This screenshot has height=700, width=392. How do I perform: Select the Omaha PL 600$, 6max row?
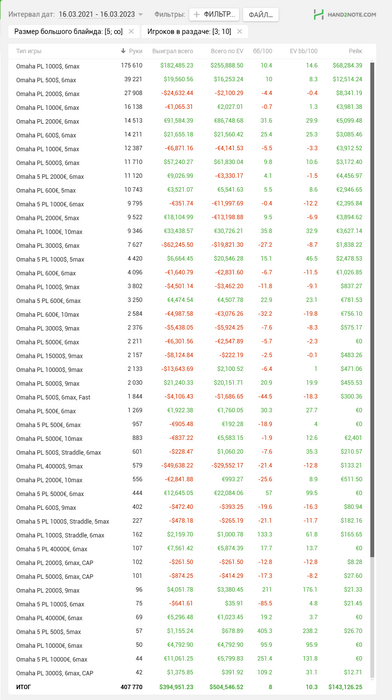click(x=189, y=135)
